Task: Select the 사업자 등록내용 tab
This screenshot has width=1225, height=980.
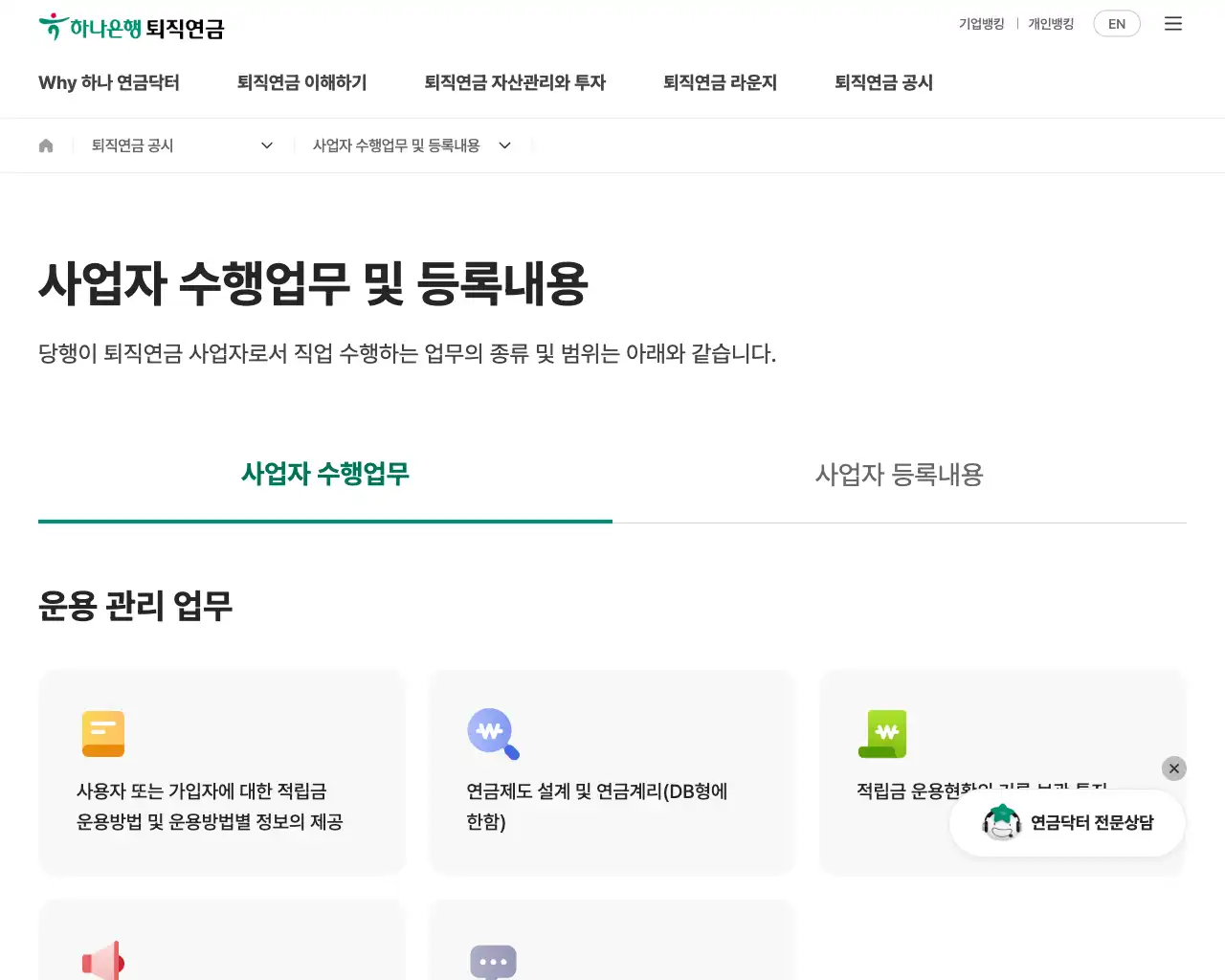Action: pyautogui.click(x=899, y=475)
